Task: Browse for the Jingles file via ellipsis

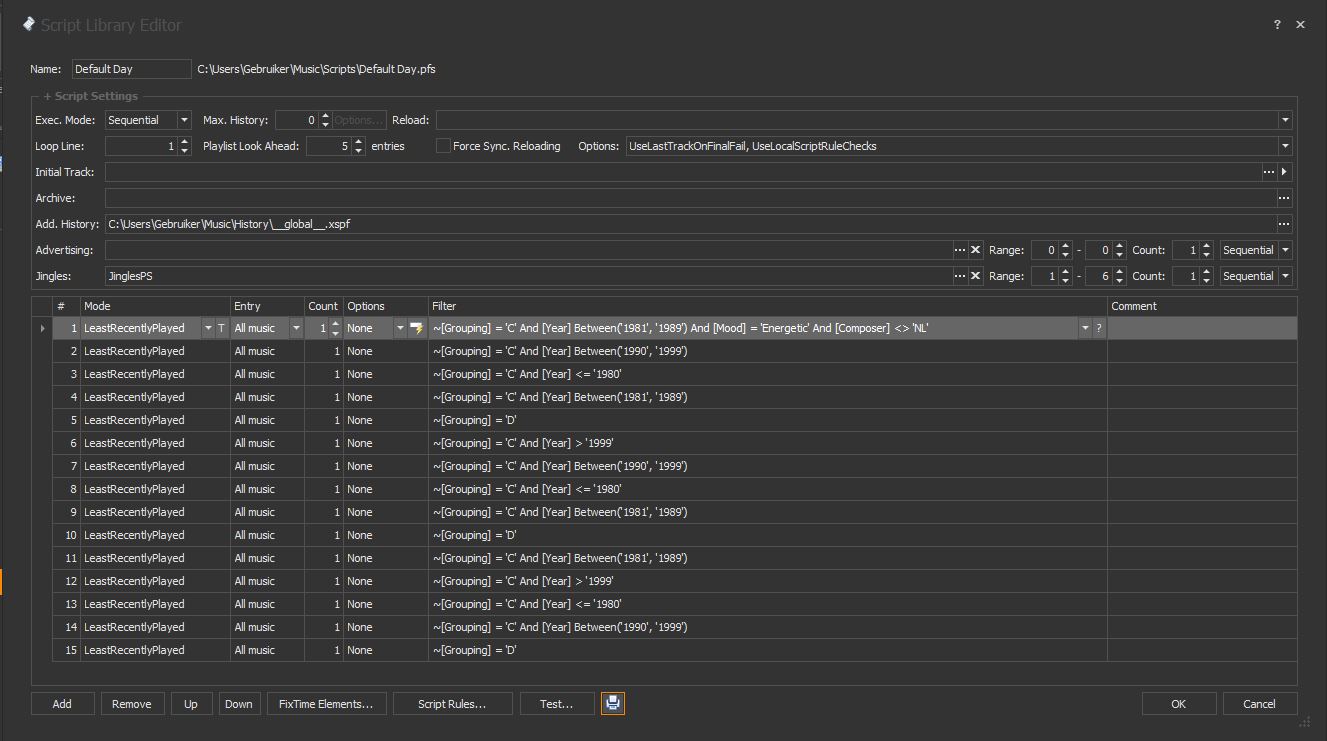Action: click(960, 276)
